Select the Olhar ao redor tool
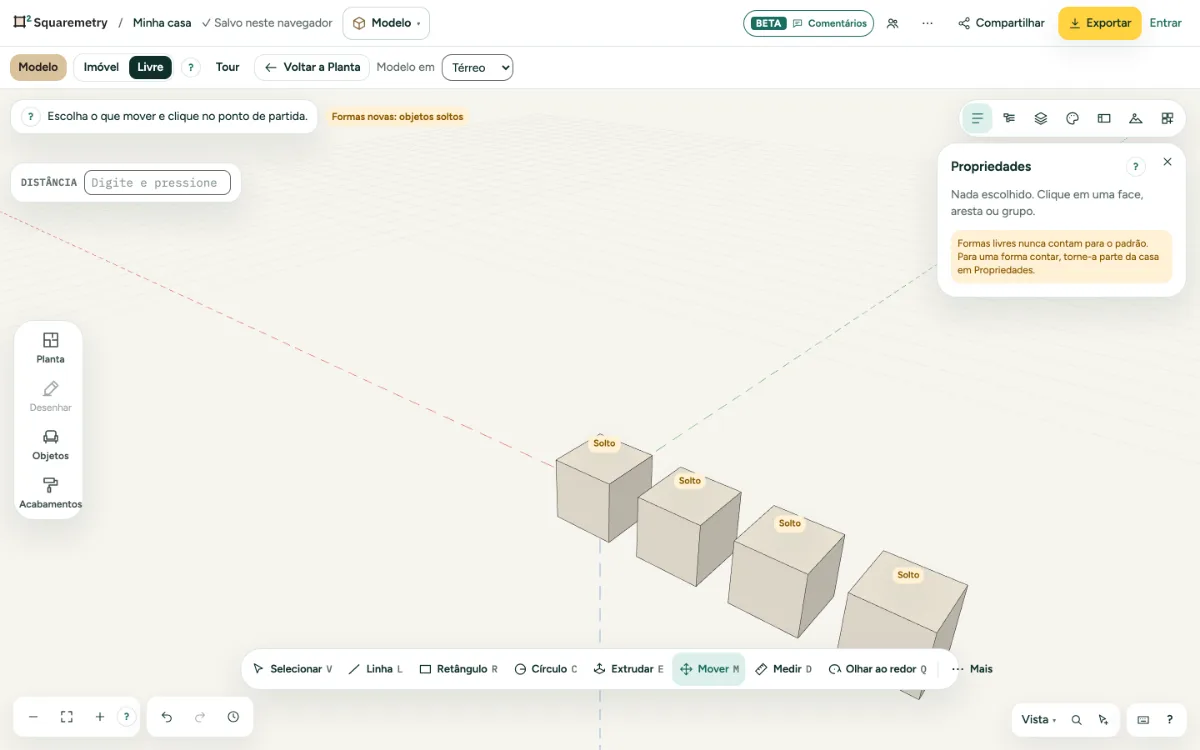 coord(878,669)
